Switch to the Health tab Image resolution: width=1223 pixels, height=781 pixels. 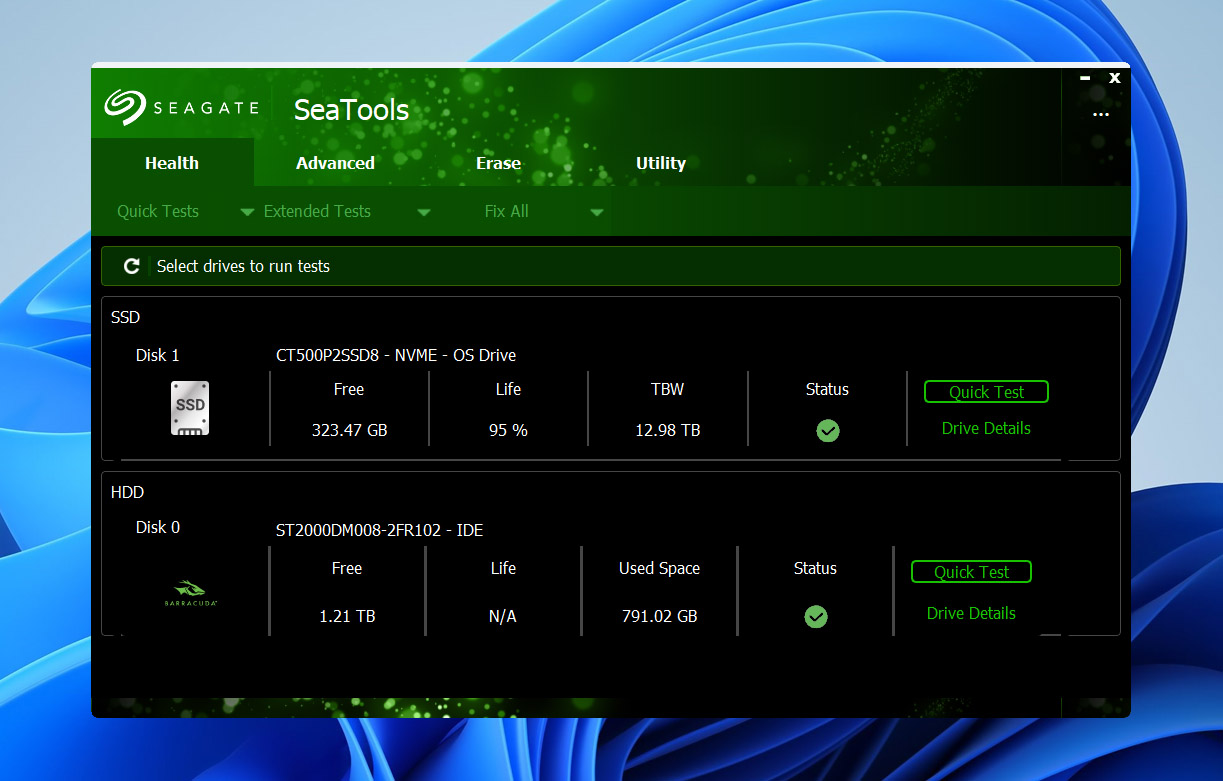172,163
